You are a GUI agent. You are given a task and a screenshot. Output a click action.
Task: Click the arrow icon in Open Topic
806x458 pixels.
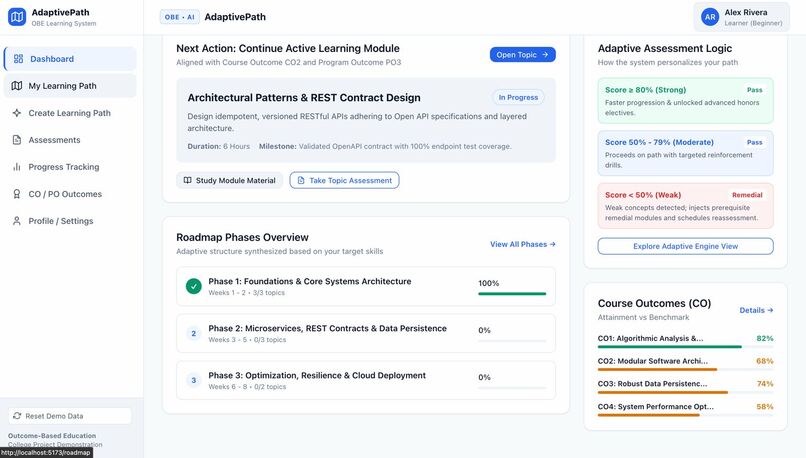(x=545, y=54)
